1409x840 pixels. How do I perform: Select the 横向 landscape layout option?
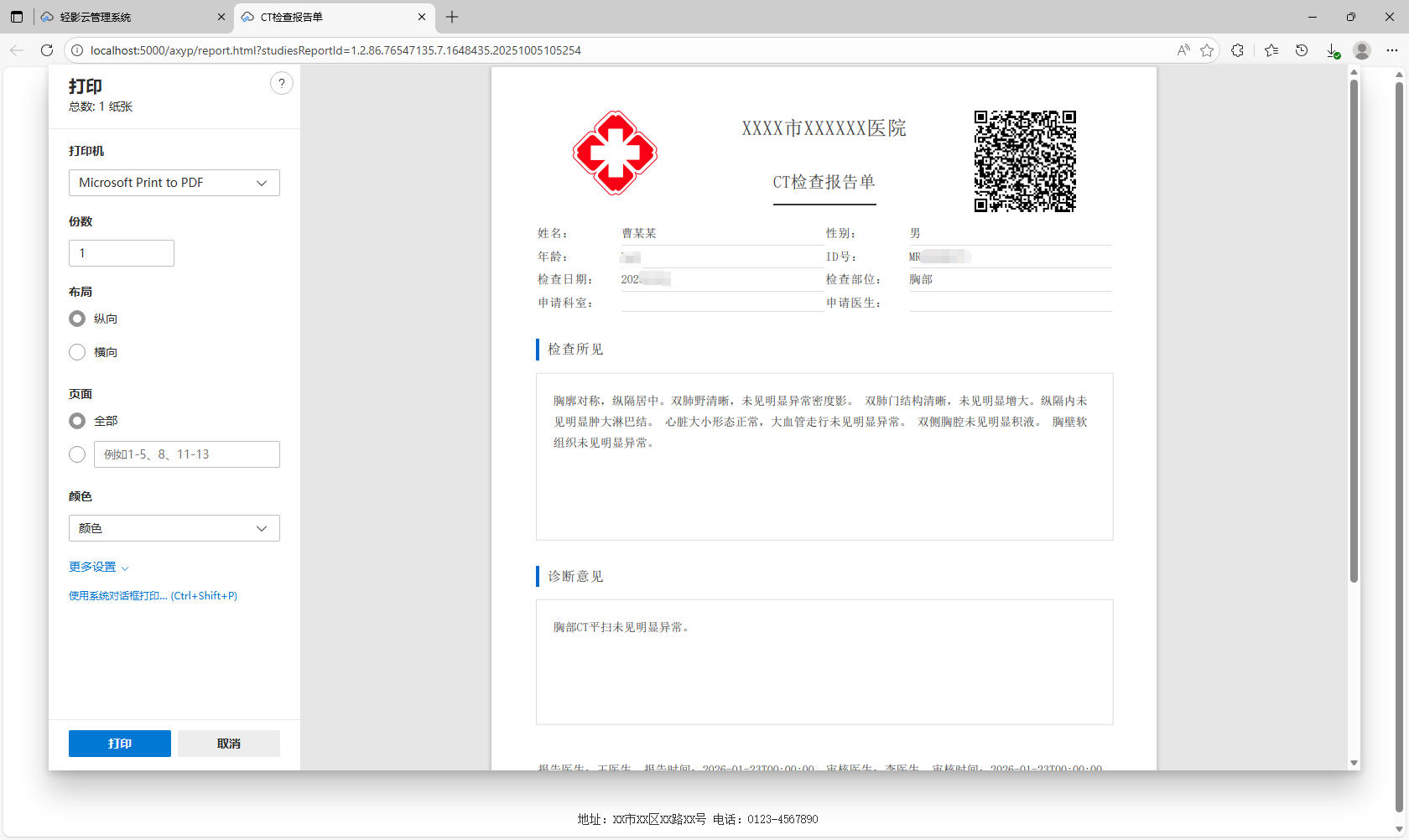click(77, 352)
